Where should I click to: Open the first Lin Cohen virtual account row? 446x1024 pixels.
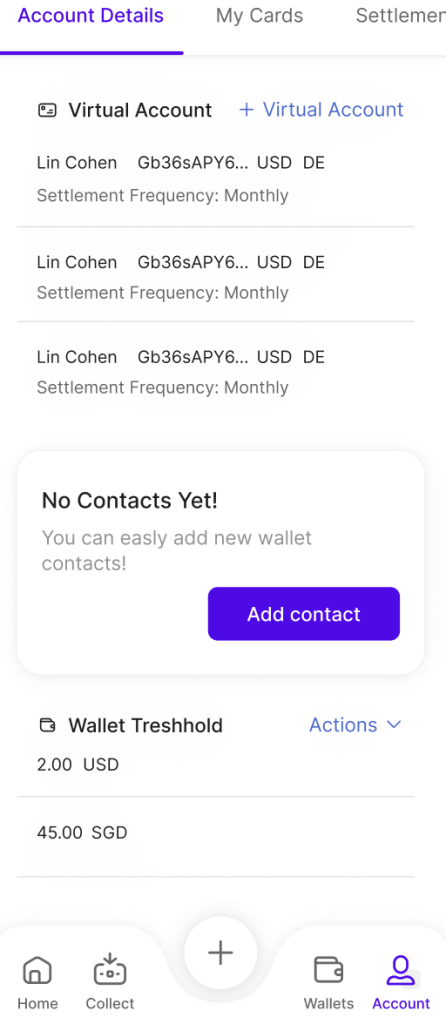point(215,179)
